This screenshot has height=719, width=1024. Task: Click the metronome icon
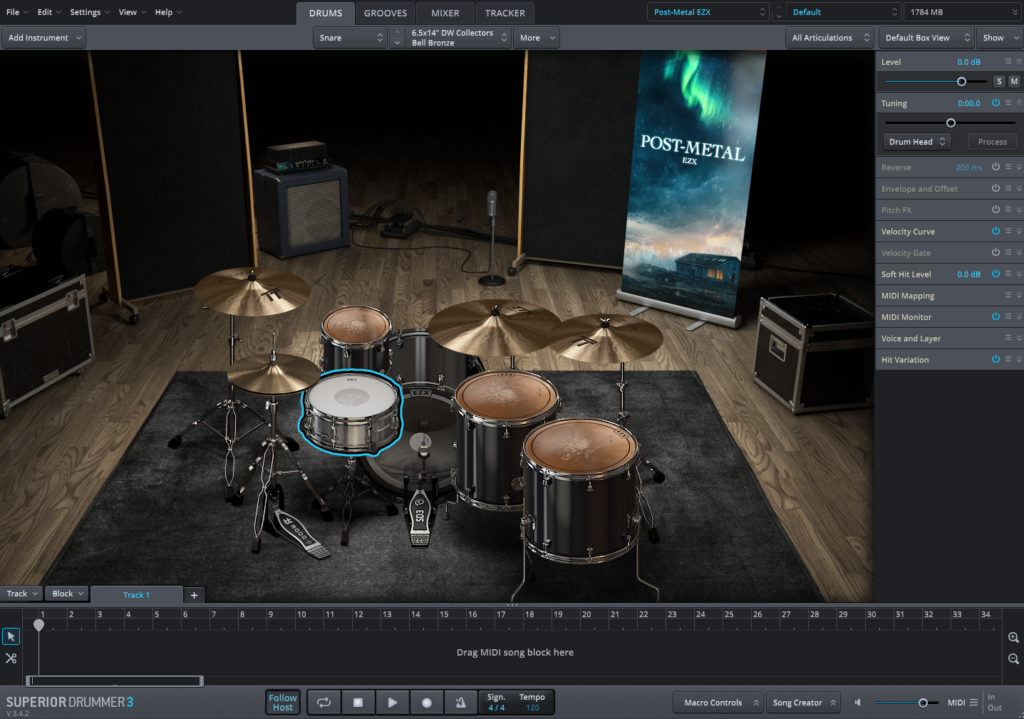[x=460, y=703]
